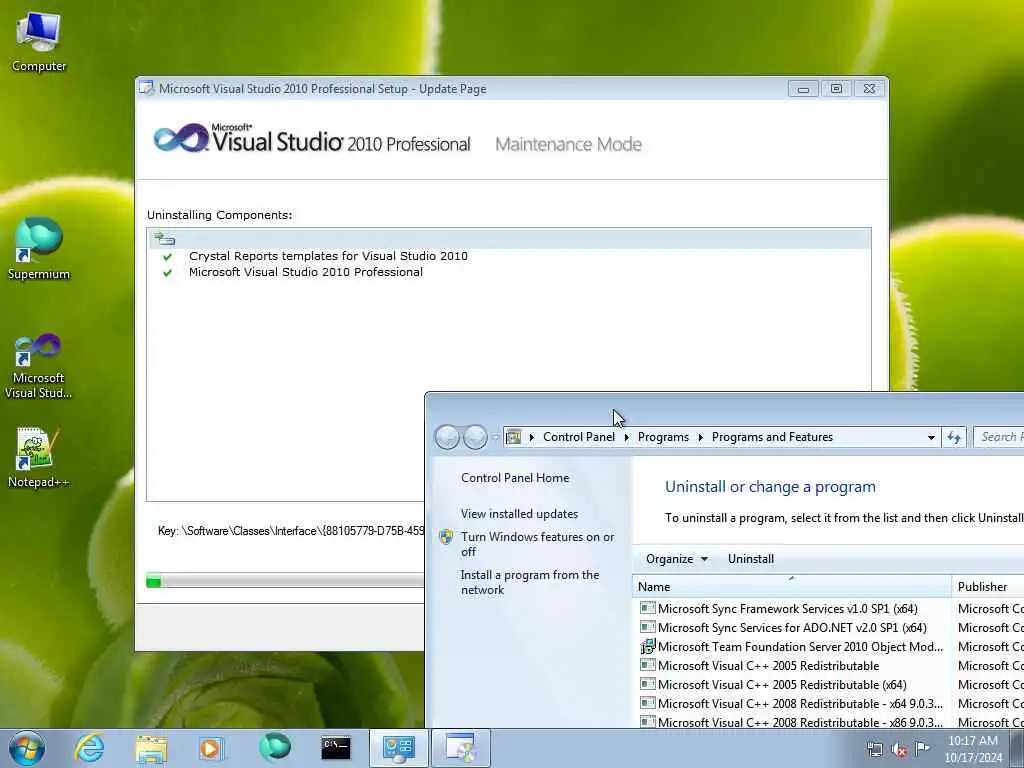1024x768 pixels.
Task: Launch Internet Explorer from the taskbar
Action: click(89, 748)
